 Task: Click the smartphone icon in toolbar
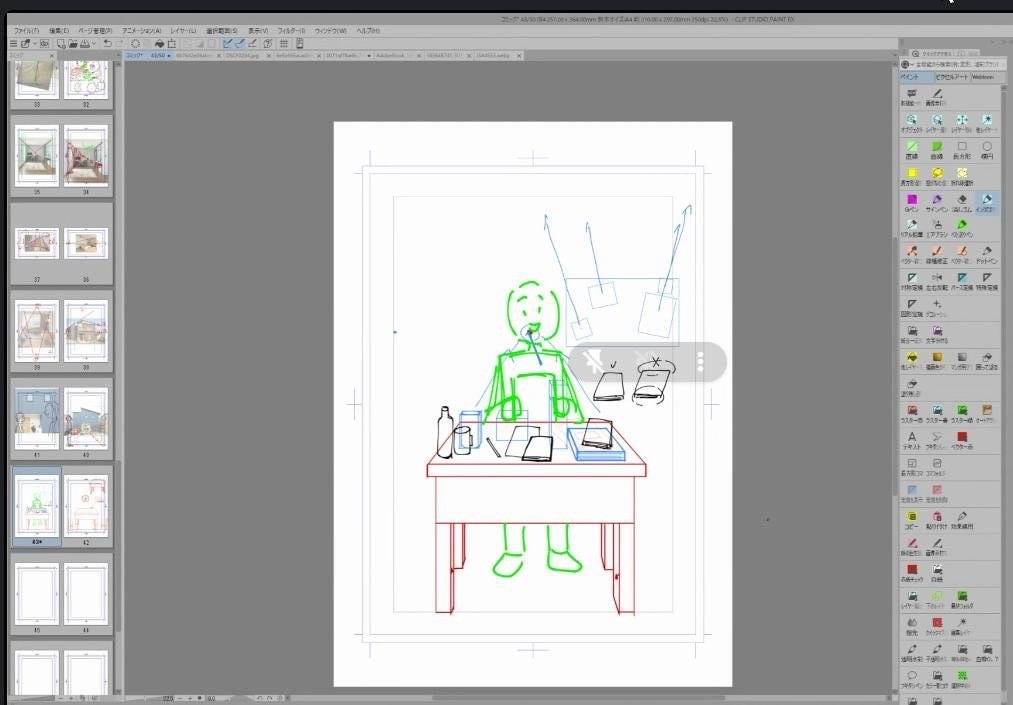point(300,44)
